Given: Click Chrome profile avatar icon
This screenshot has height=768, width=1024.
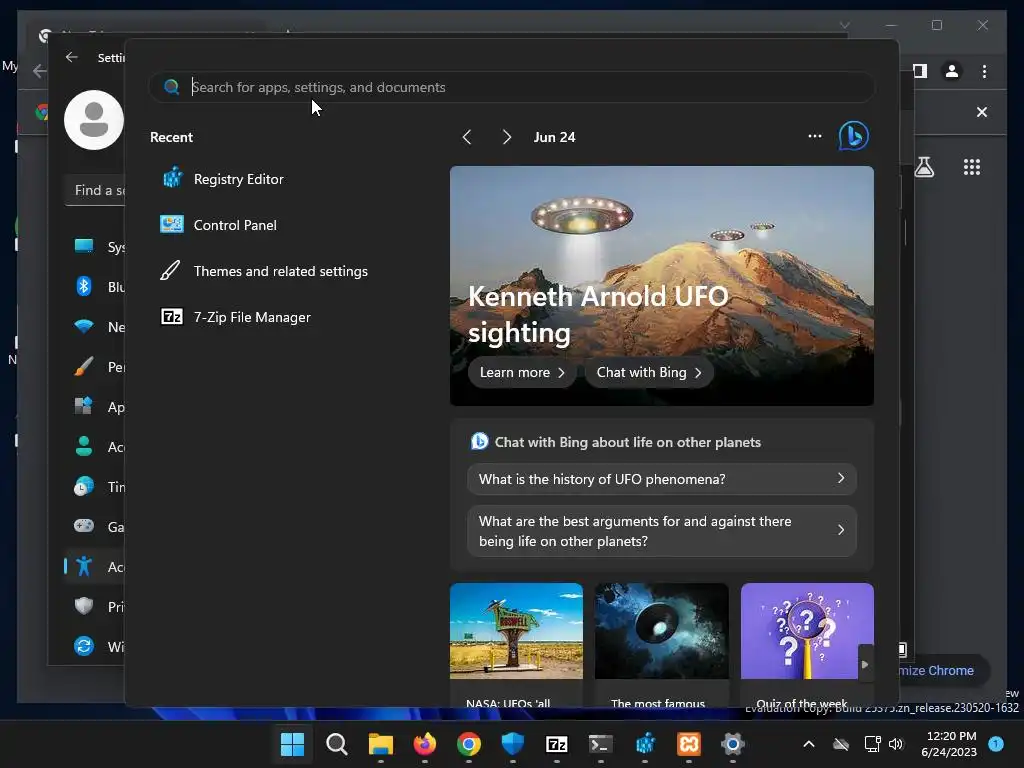Looking at the screenshot, I should (x=952, y=71).
